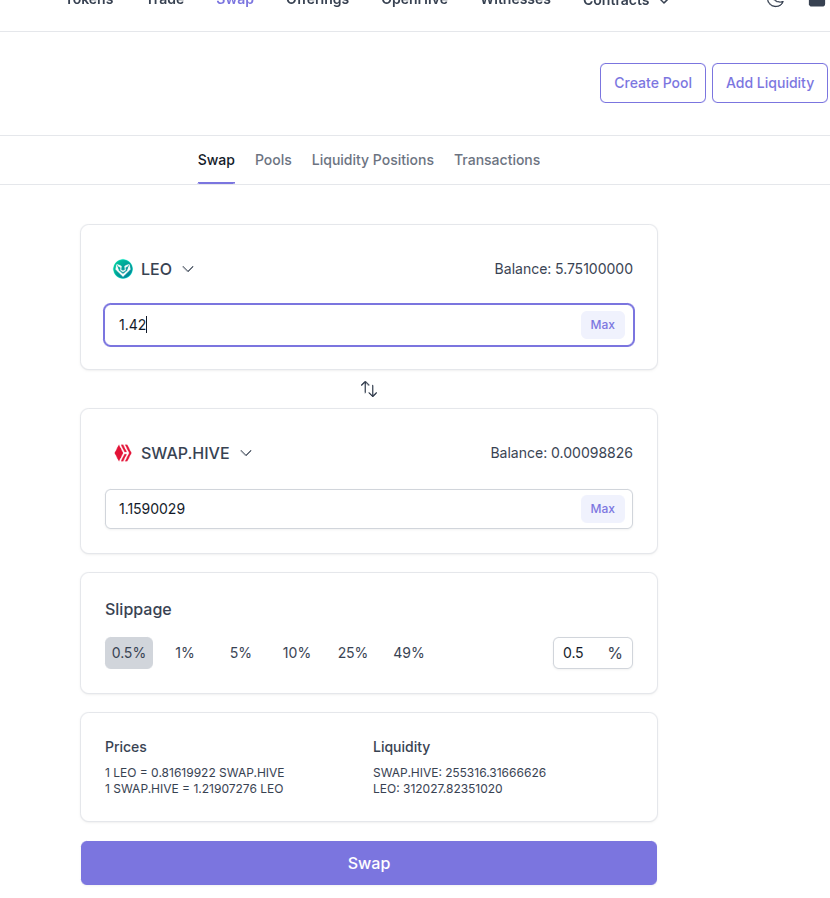Go to the Transactions tab
The width and height of the screenshot is (830, 898).
click(x=497, y=160)
